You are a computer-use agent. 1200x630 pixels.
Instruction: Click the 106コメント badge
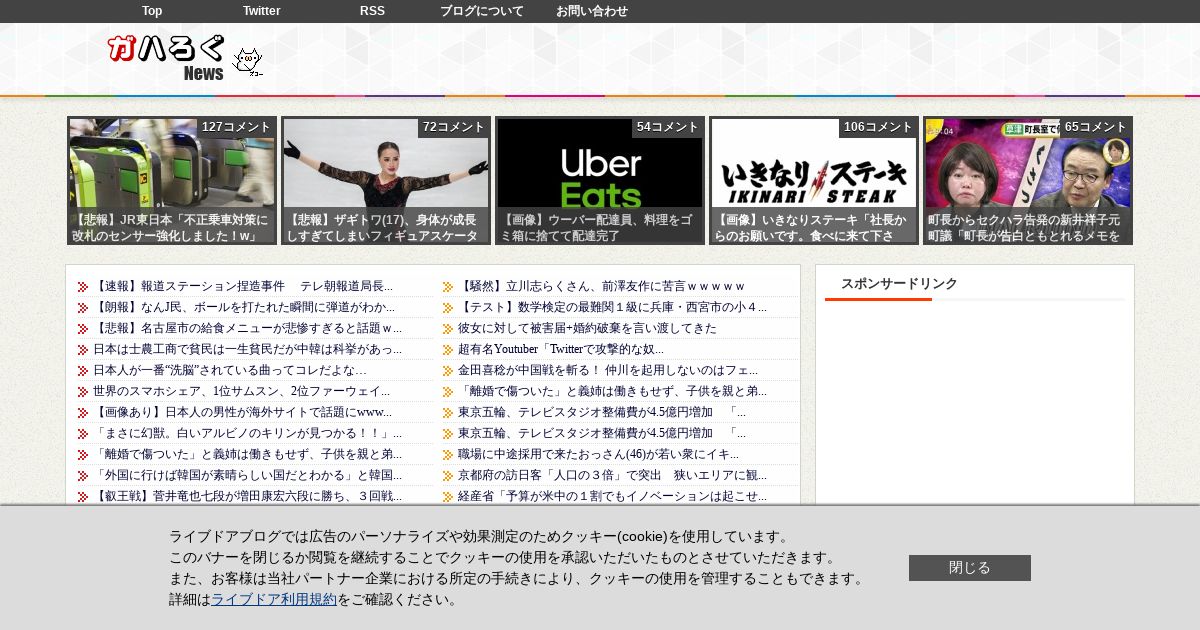click(878, 127)
